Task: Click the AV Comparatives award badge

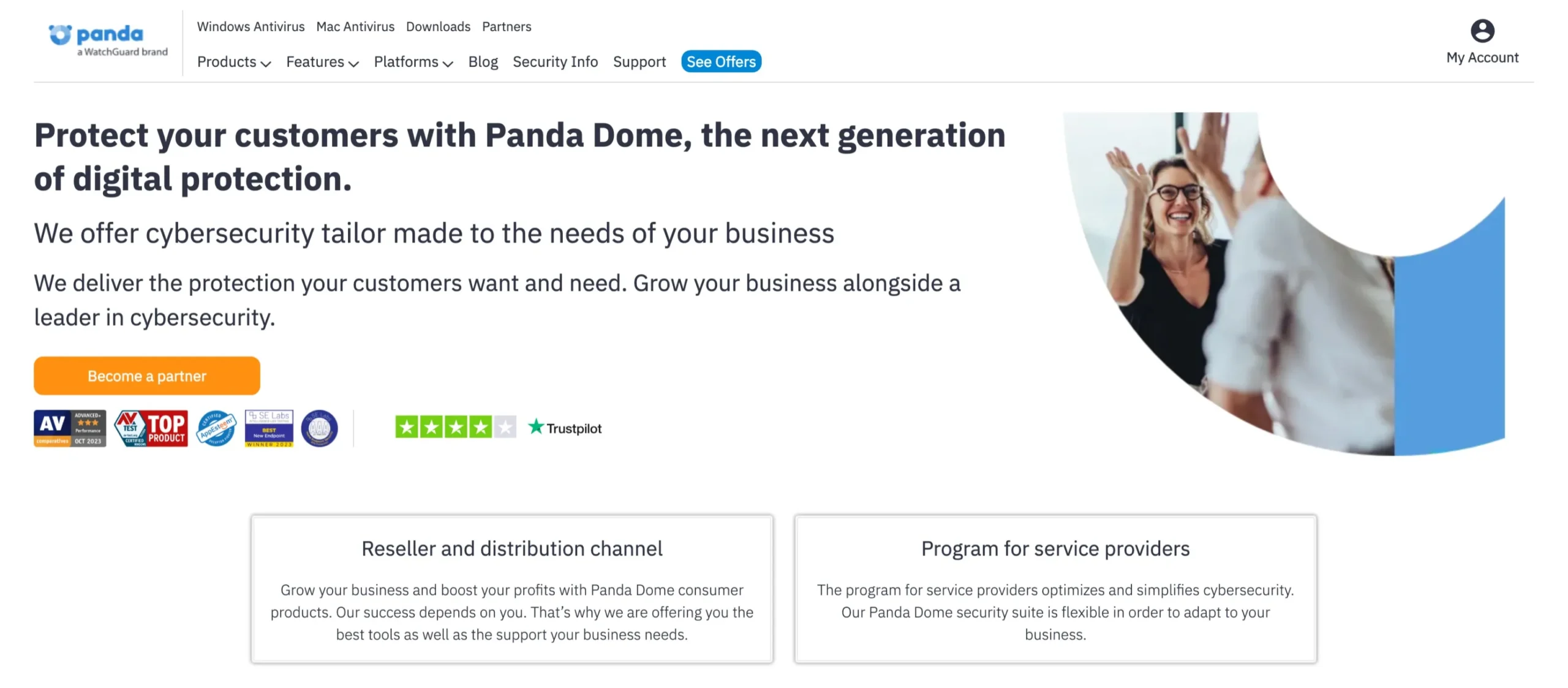Action: point(70,428)
